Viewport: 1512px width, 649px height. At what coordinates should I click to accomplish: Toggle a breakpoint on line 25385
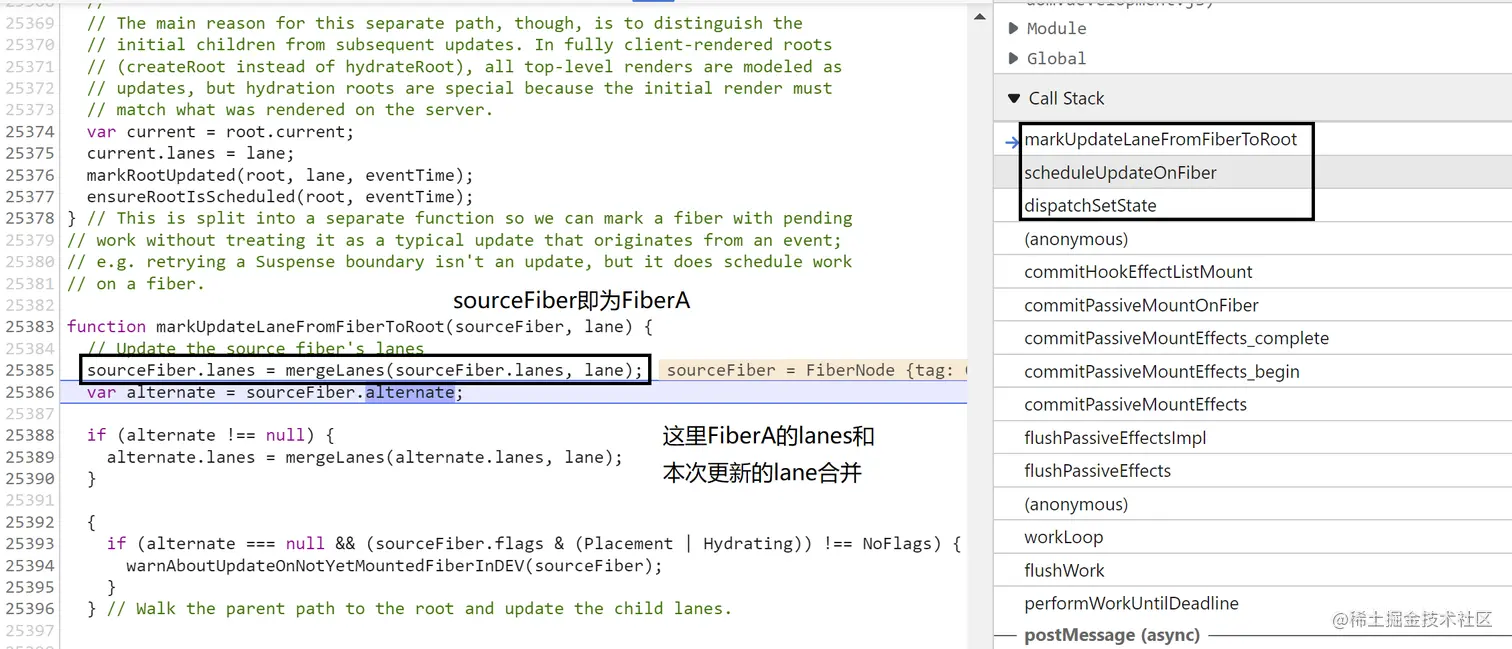point(30,370)
